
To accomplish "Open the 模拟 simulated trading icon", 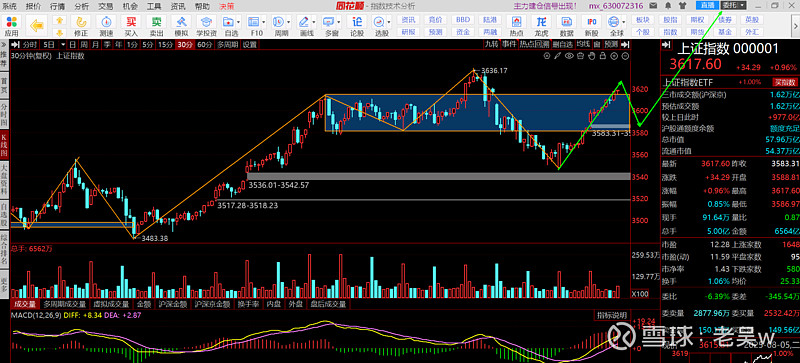I will click(x=181, y=25).
